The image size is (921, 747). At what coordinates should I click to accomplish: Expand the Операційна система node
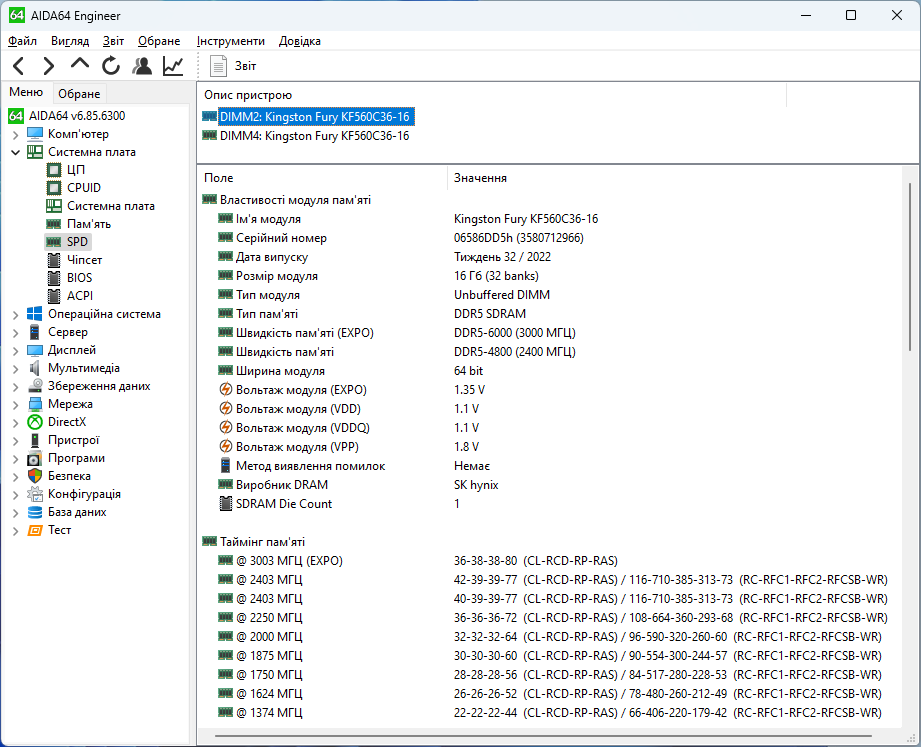tap(15, 315)
